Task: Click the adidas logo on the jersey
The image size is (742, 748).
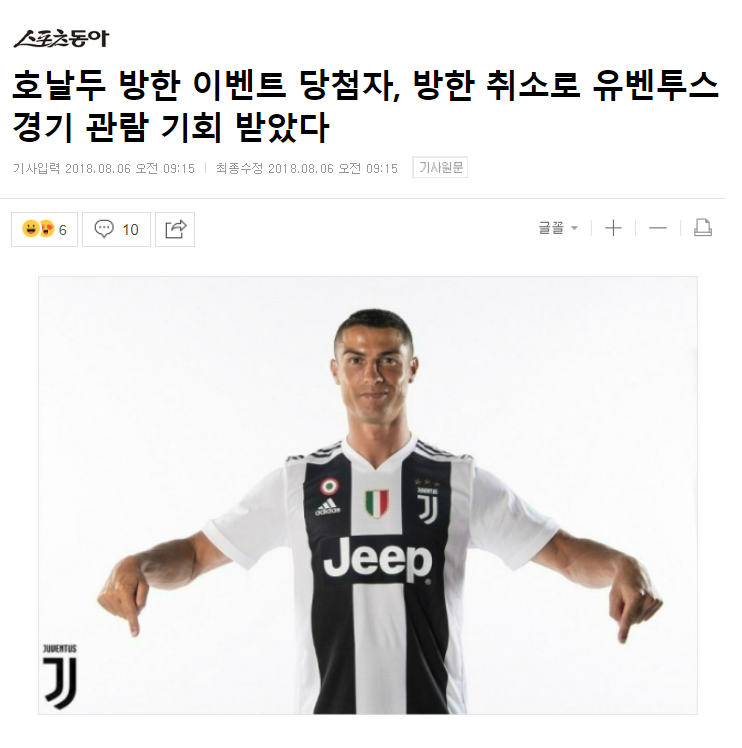Action: coord(328,507)
